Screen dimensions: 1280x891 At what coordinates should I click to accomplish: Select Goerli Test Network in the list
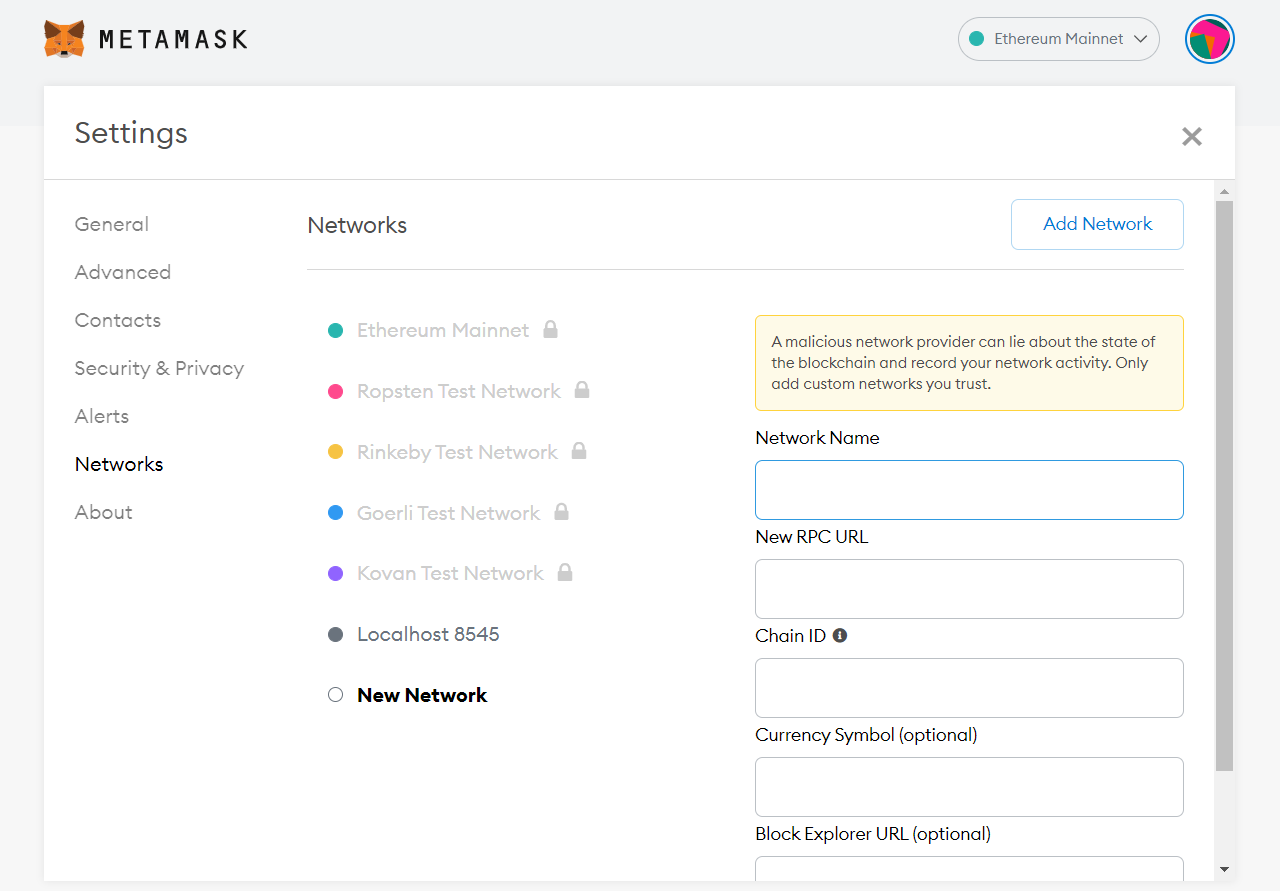point(448,512)
